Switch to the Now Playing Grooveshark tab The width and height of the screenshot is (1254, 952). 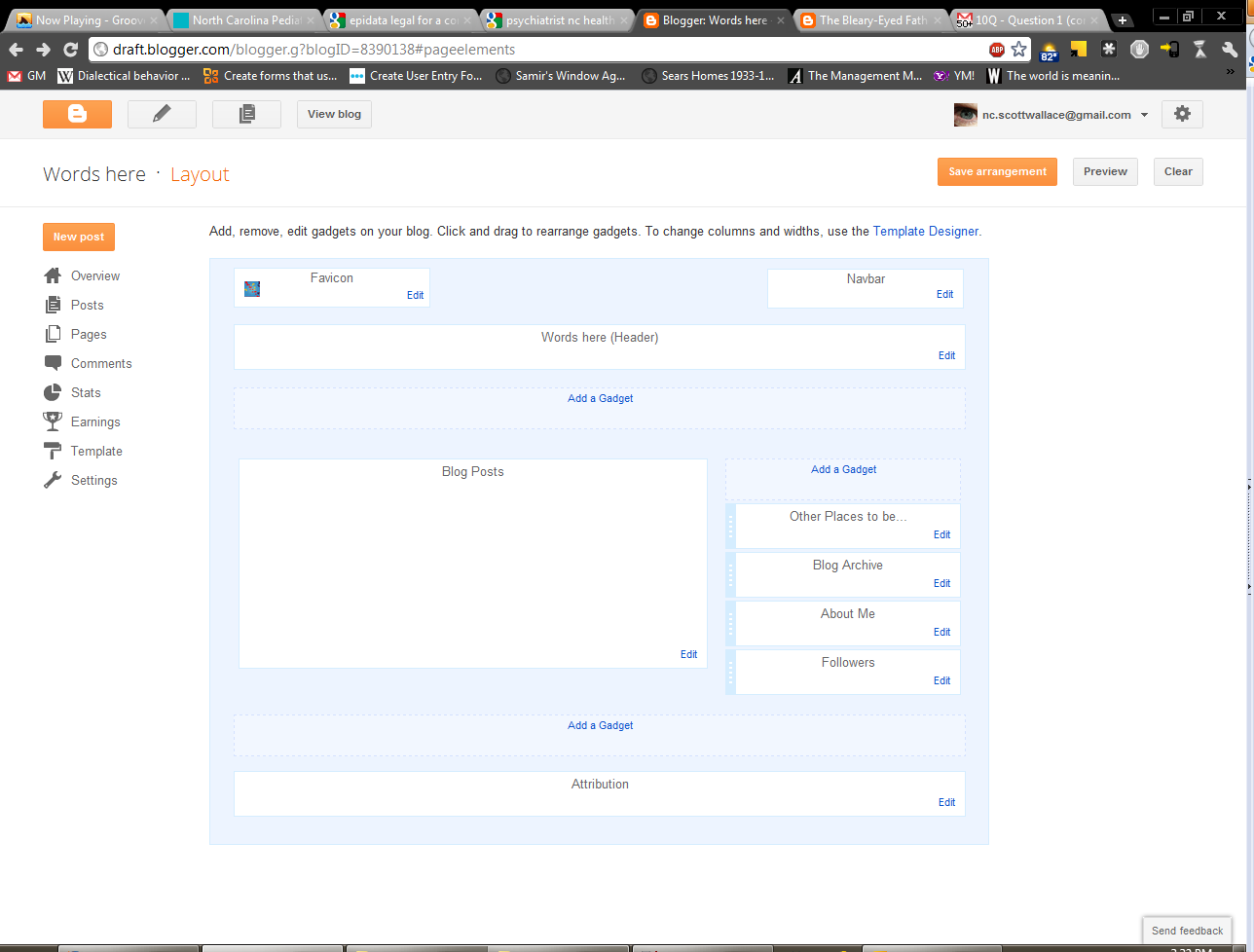point(88,19)
